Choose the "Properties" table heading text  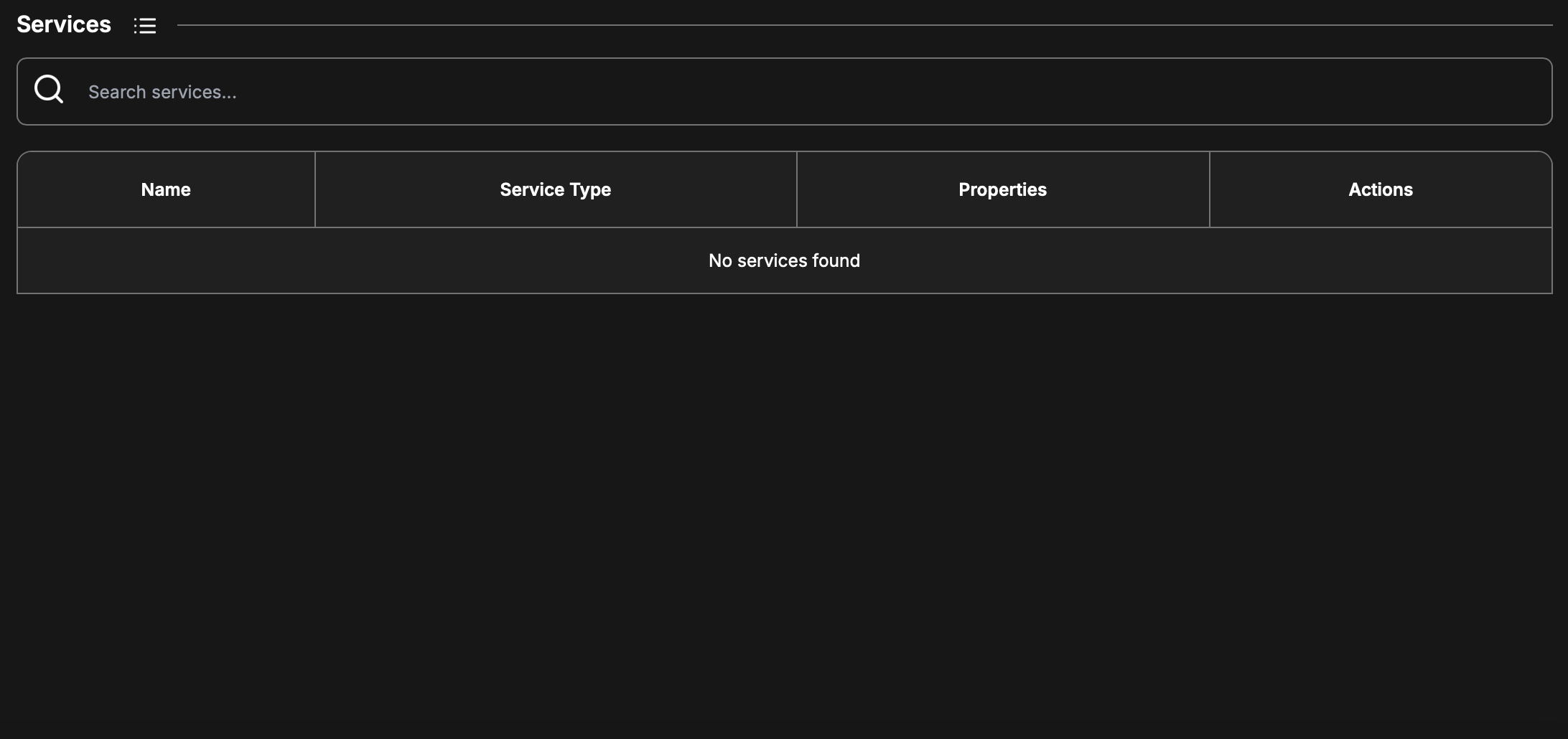[x=1002, y=189]
